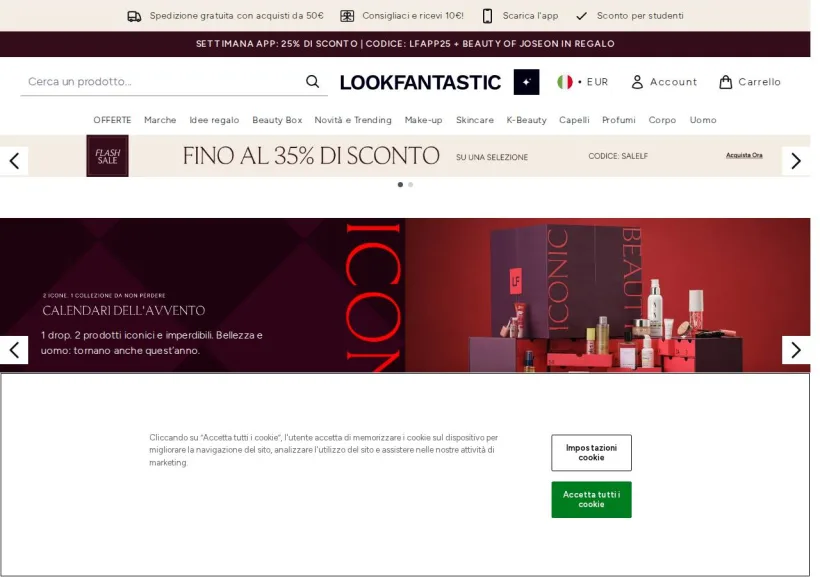Show previous hero banner slide
The width and height of the screenshot is (820, 577).
[x=14, y=350]
